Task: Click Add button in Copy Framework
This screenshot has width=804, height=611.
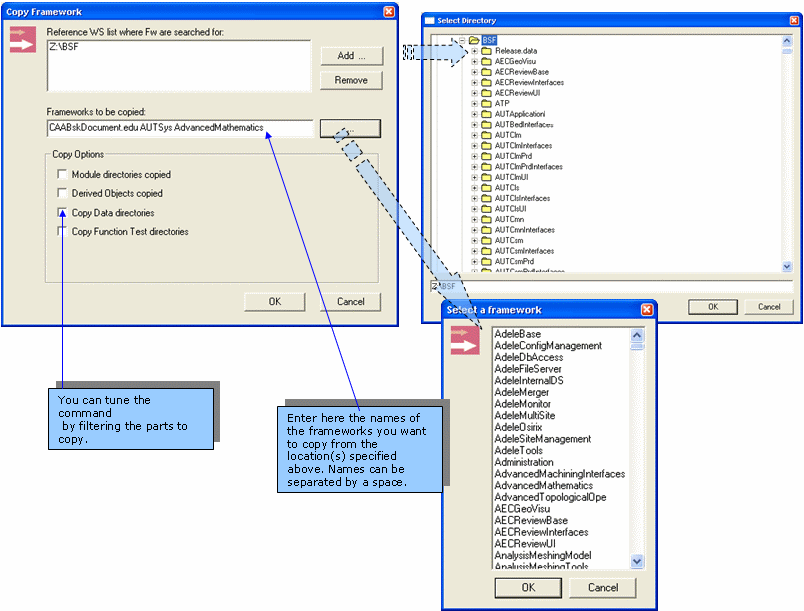Action: (351, 55)
